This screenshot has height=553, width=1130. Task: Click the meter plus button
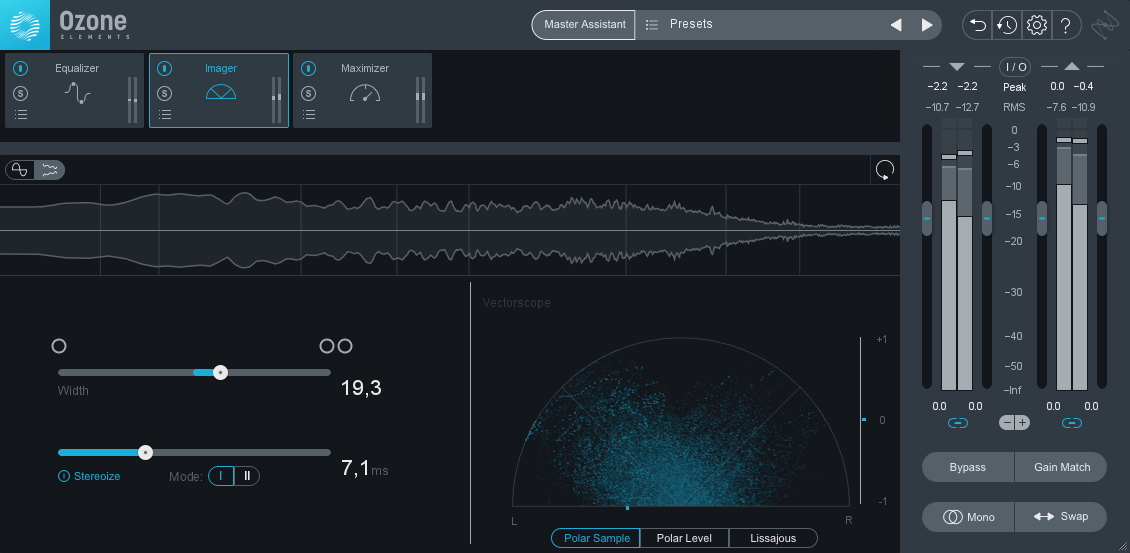[1023, 423]
